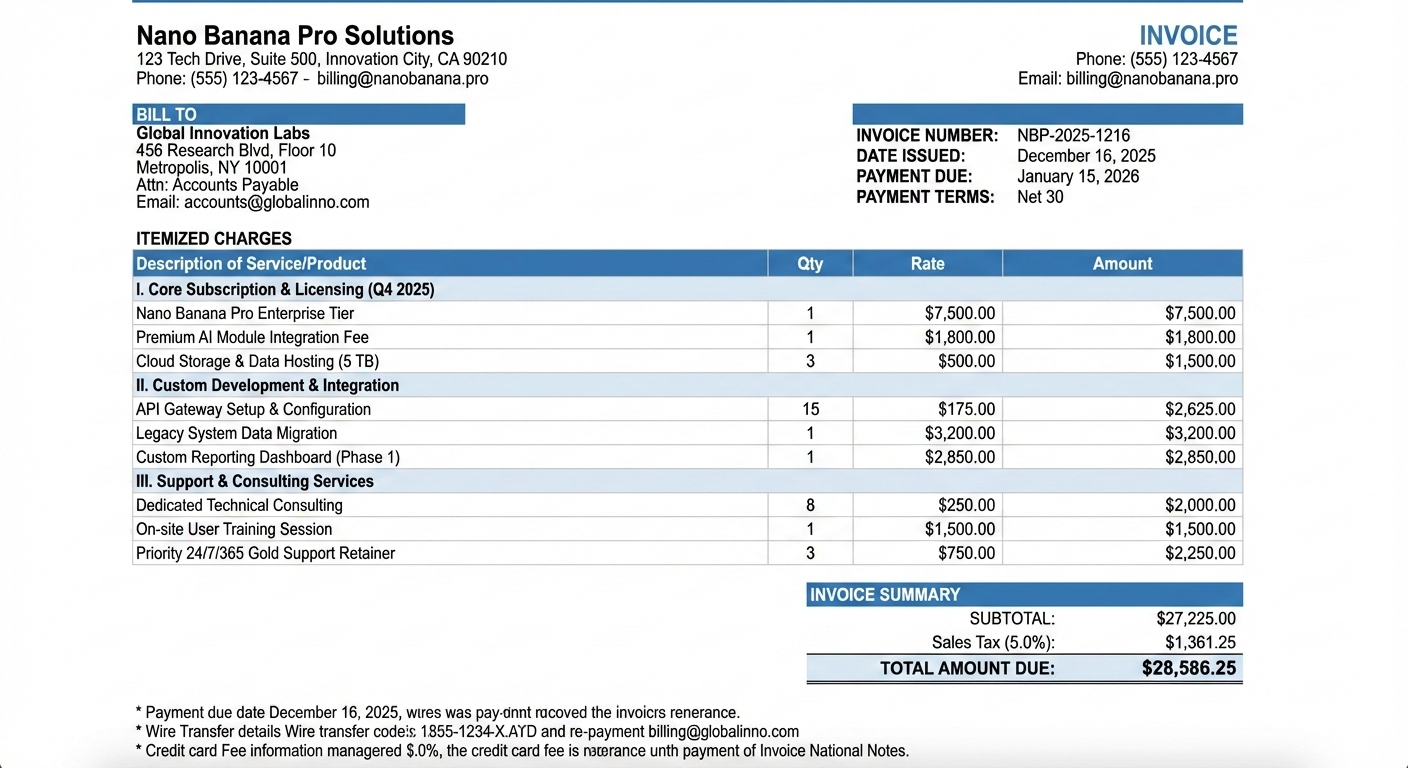1408x768 pixels.
Task: Click the billing@globalinno.com payment email link
Action: click(x=723, y=731)
